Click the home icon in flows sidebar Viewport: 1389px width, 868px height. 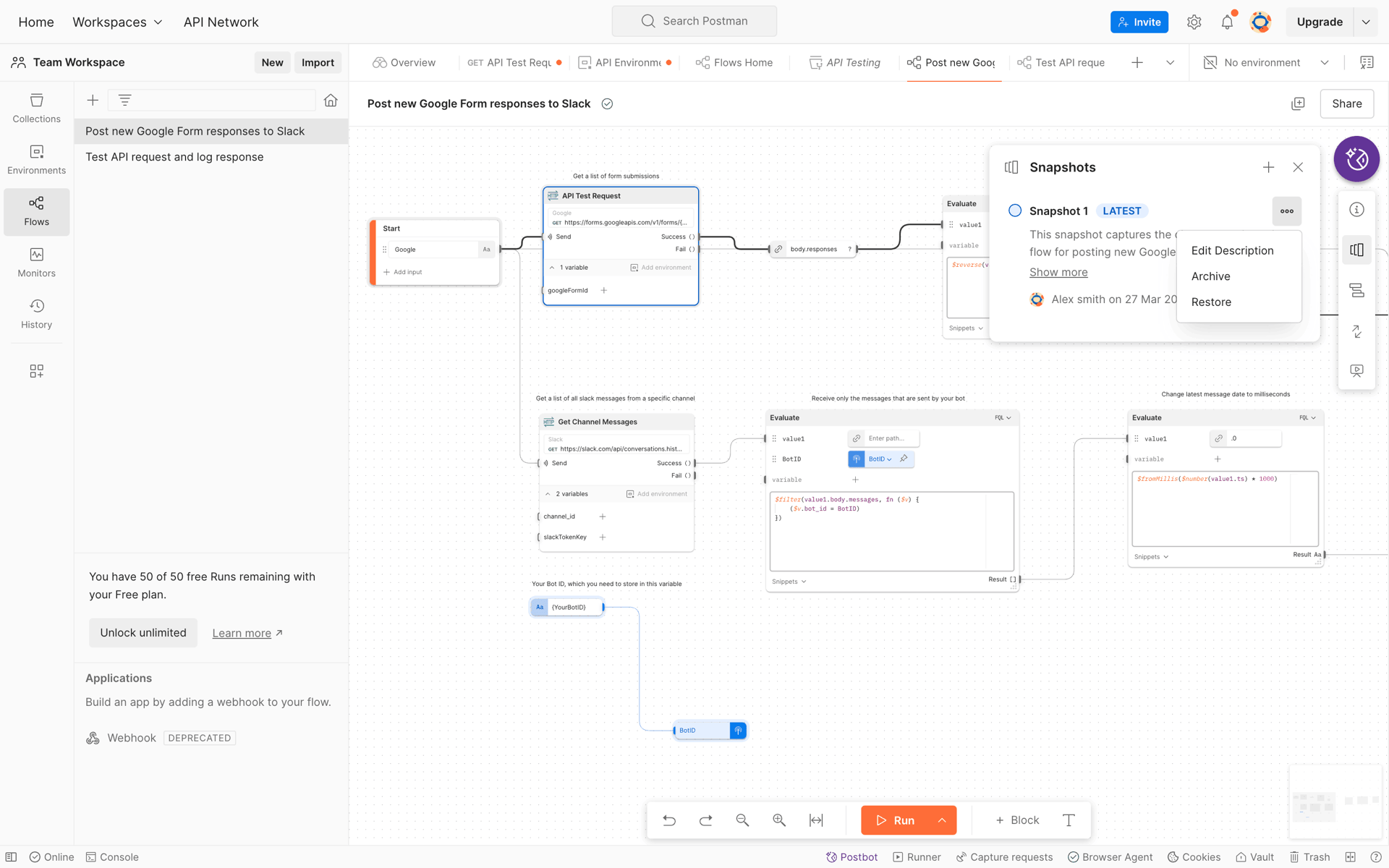(x=331, y=101)
